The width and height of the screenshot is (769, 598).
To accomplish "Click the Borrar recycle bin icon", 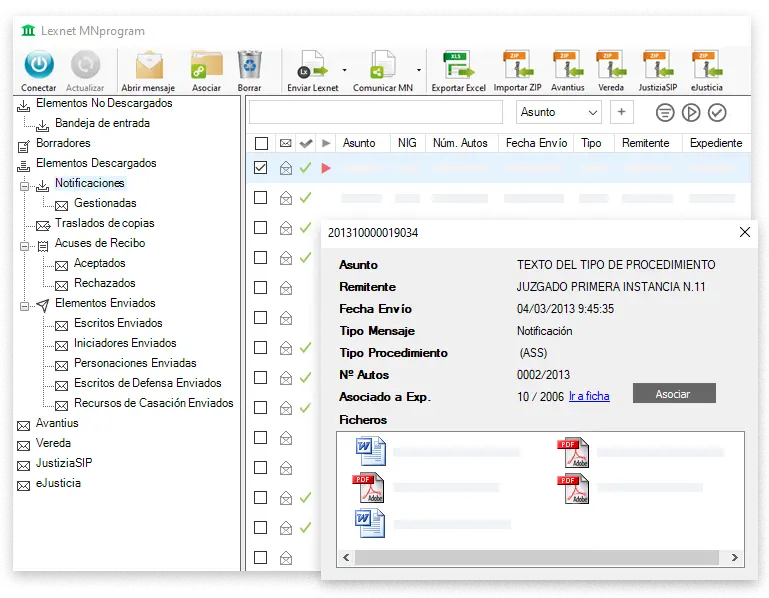I will coord(249,66).
